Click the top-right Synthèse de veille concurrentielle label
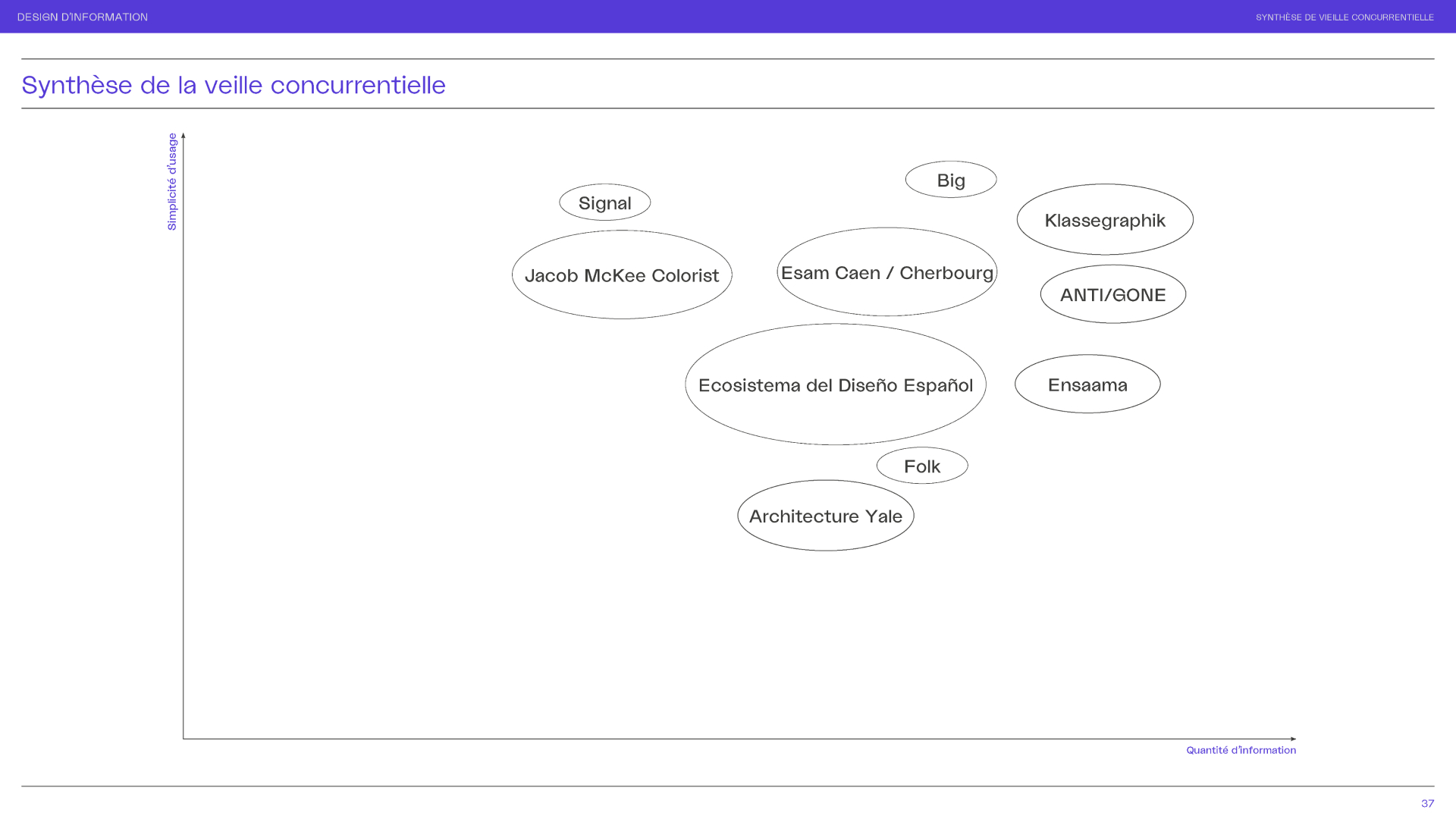Image resolution: width=1456 pixels, height=819 pixels. [1344, 17]
